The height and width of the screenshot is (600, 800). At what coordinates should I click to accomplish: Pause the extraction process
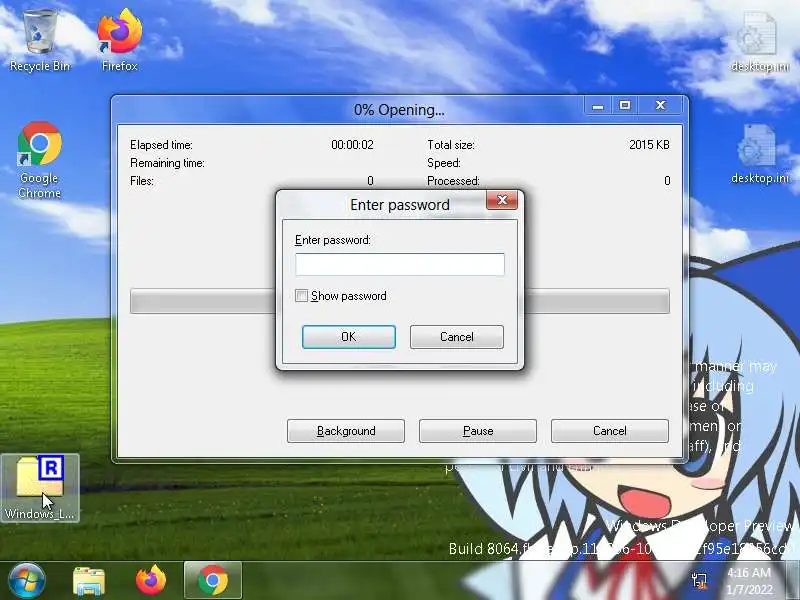(x=478, y=431)
